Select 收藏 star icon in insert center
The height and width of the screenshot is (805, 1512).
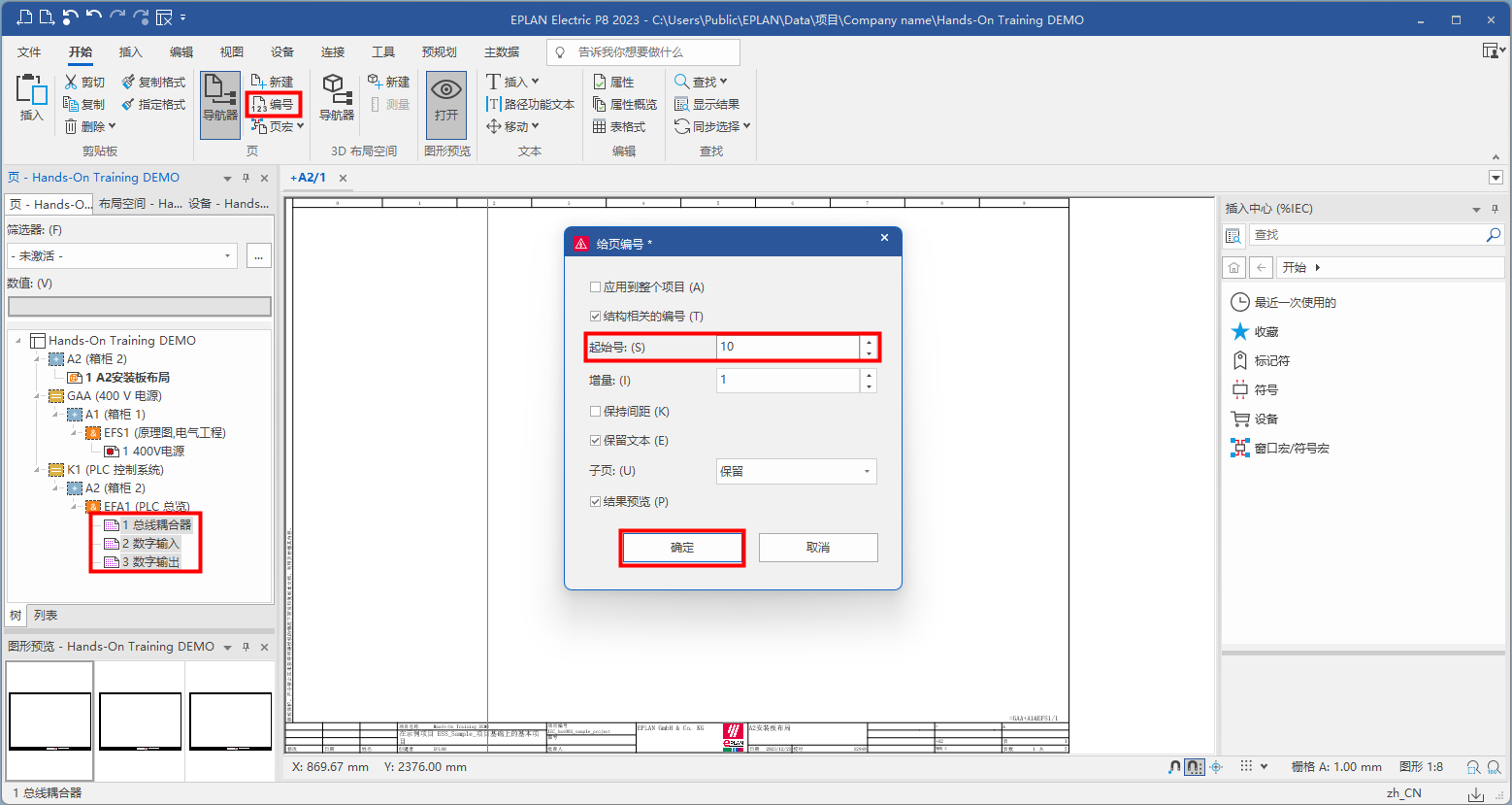[1239, 332]
